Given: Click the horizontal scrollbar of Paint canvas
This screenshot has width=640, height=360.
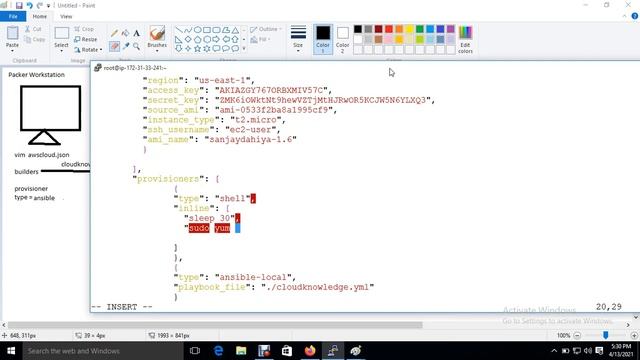Looking at the screenshot, I should tap(215, 325).
